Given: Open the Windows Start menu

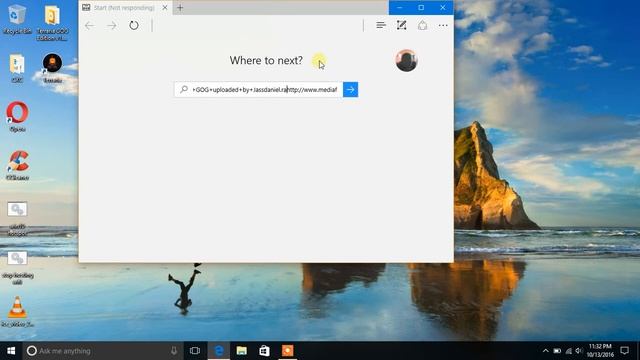Looking at the screenshot, I should tap(11, 351).
